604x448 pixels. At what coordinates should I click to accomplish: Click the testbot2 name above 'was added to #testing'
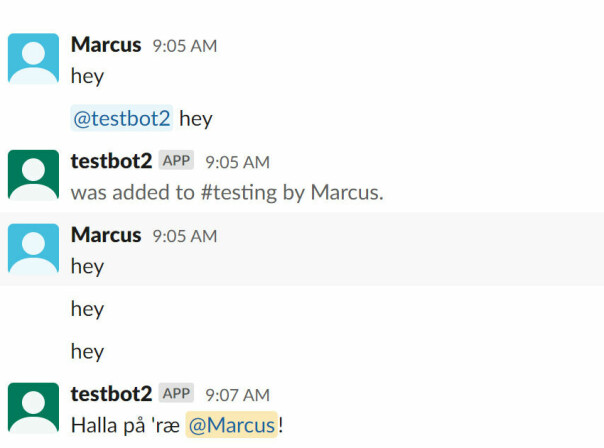pyautogui.click(x=111, y=161)
